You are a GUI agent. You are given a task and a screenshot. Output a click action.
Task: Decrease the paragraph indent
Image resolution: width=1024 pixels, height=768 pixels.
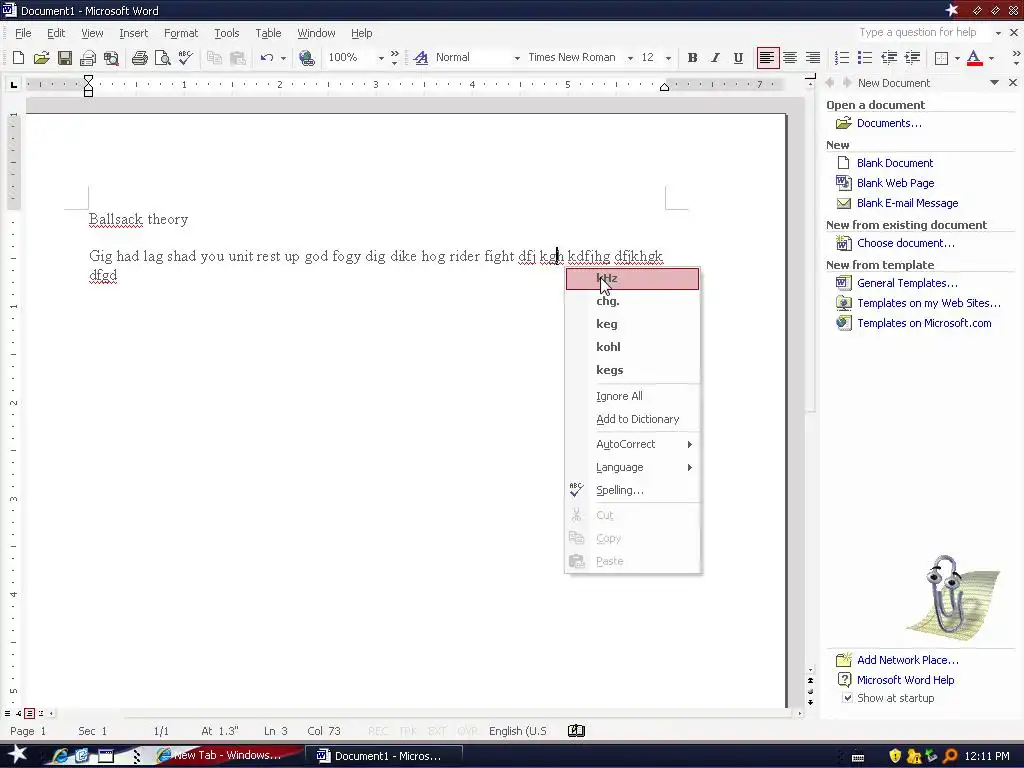tap(888, 57)
